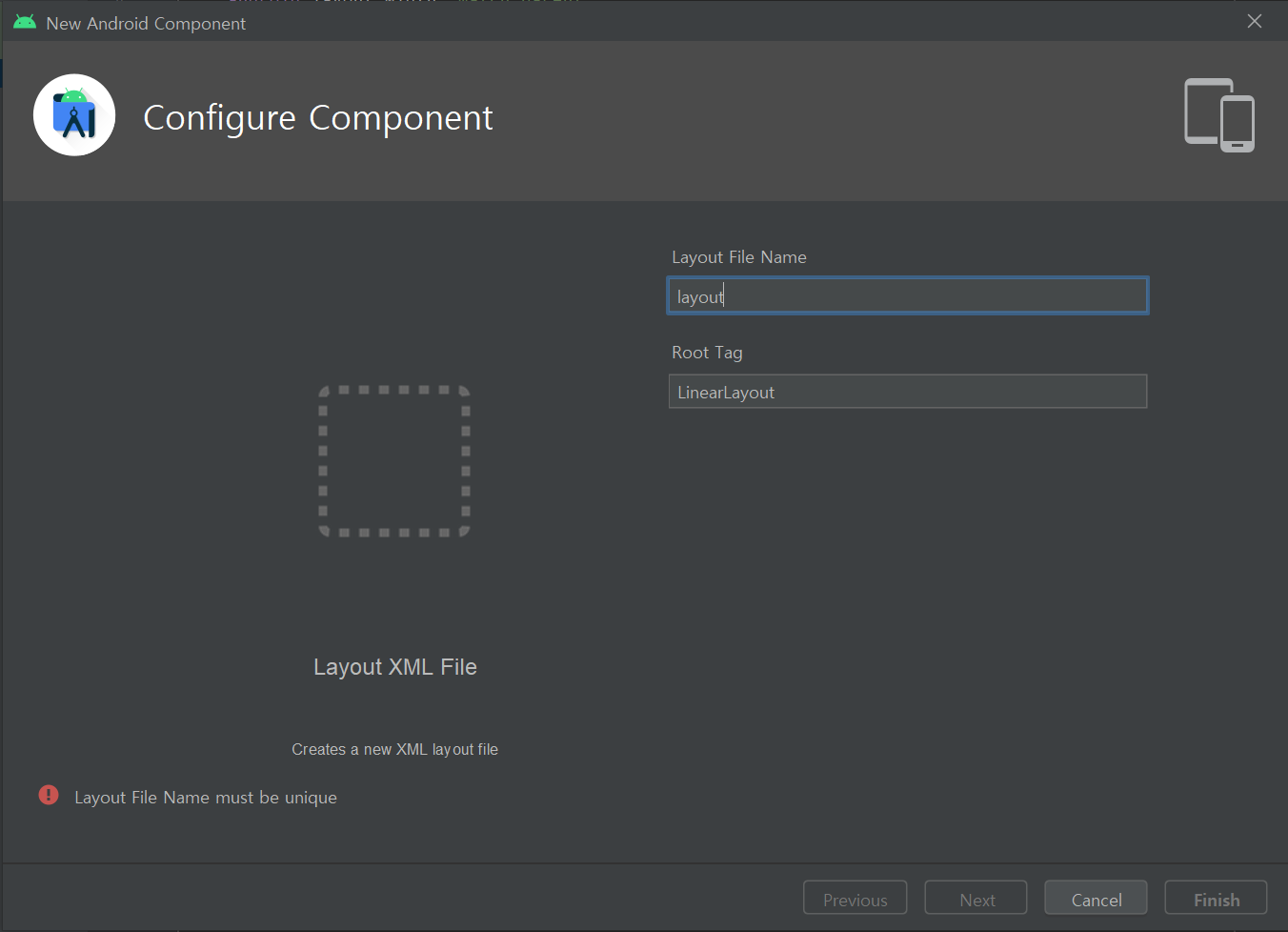Click the dotted square layout preview thumbnail
Viewport: 1288px width, 932px height.
394,461
